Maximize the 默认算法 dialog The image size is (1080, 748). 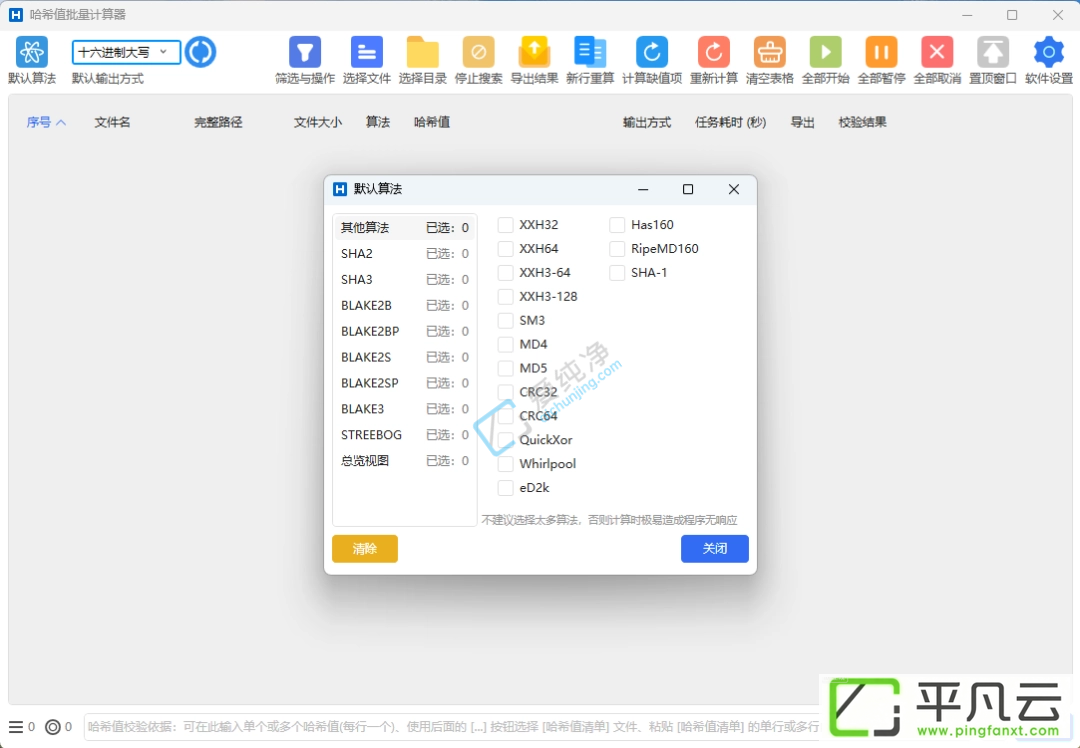click(x=687, y=189)
